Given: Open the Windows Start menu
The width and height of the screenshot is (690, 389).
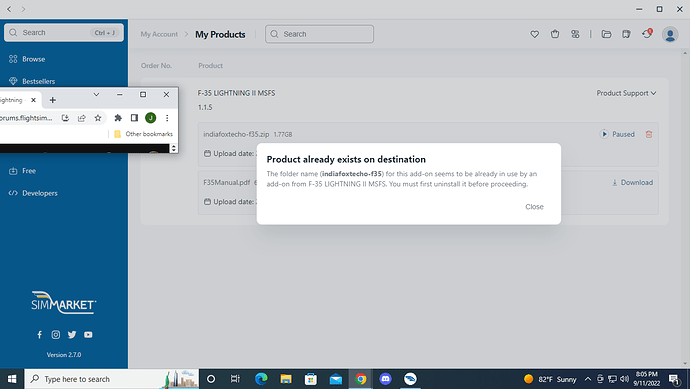Looking at the screenshot, I should pyautogui.click(x=12, y=379).
